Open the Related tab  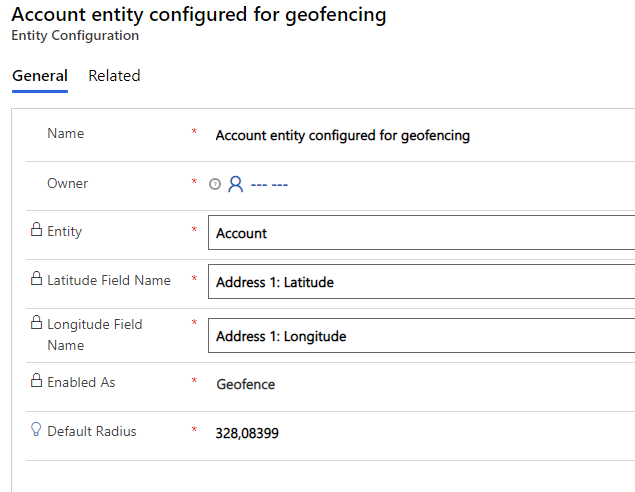coord(114,76)
